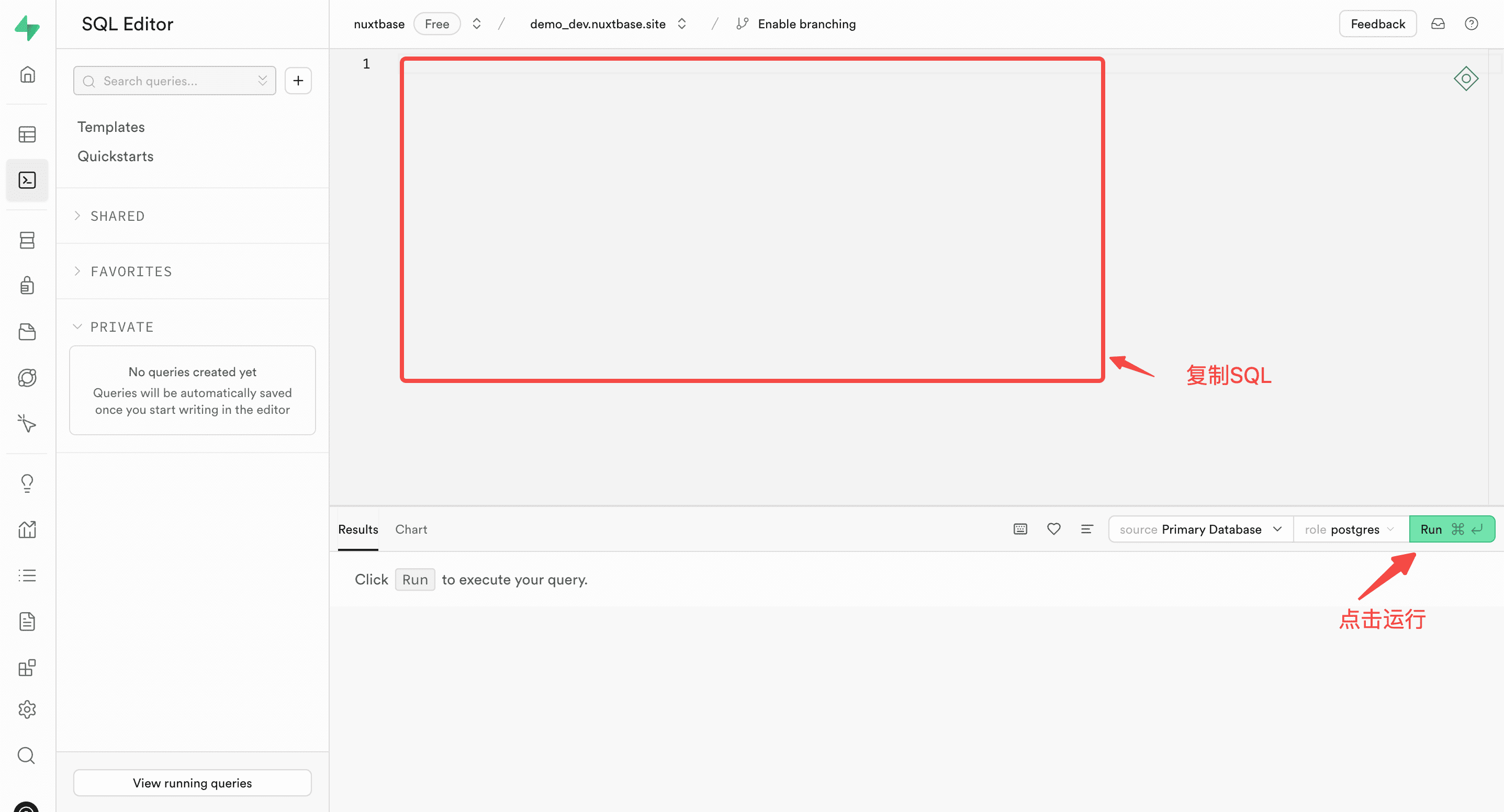Click the new query plus icon
Screen dimensions: 1504x812
click(299, 81)
